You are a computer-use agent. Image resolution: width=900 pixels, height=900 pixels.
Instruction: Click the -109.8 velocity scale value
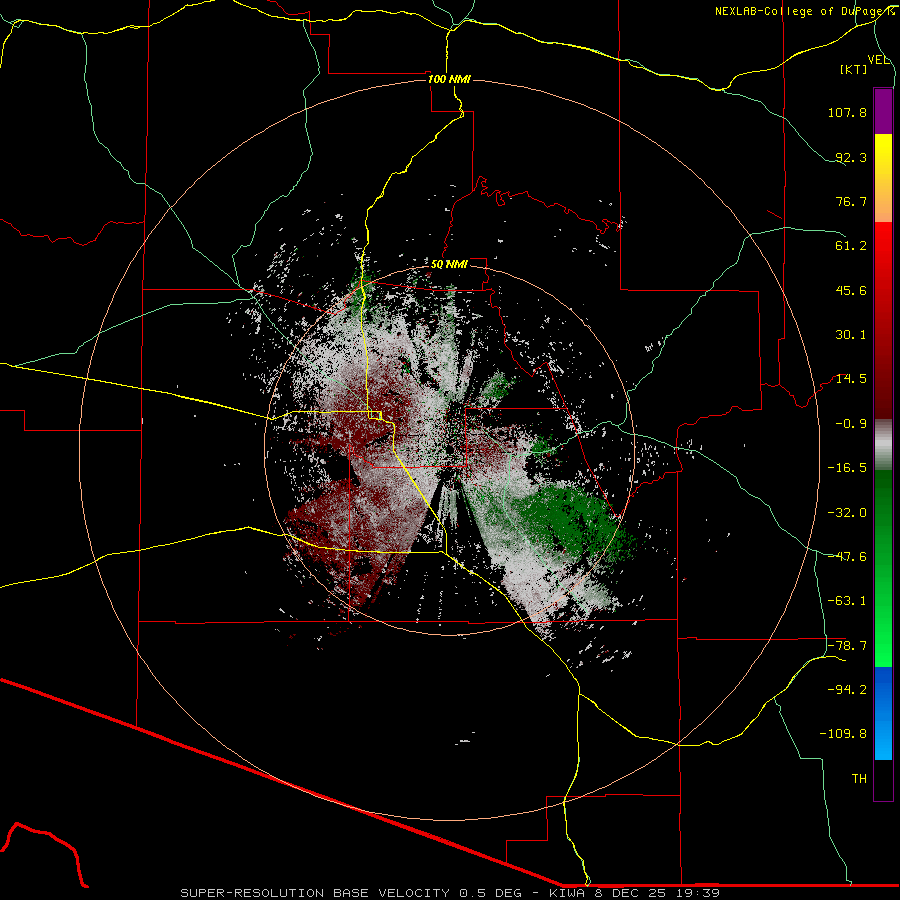pyautogui.click(x=843, y=734)
